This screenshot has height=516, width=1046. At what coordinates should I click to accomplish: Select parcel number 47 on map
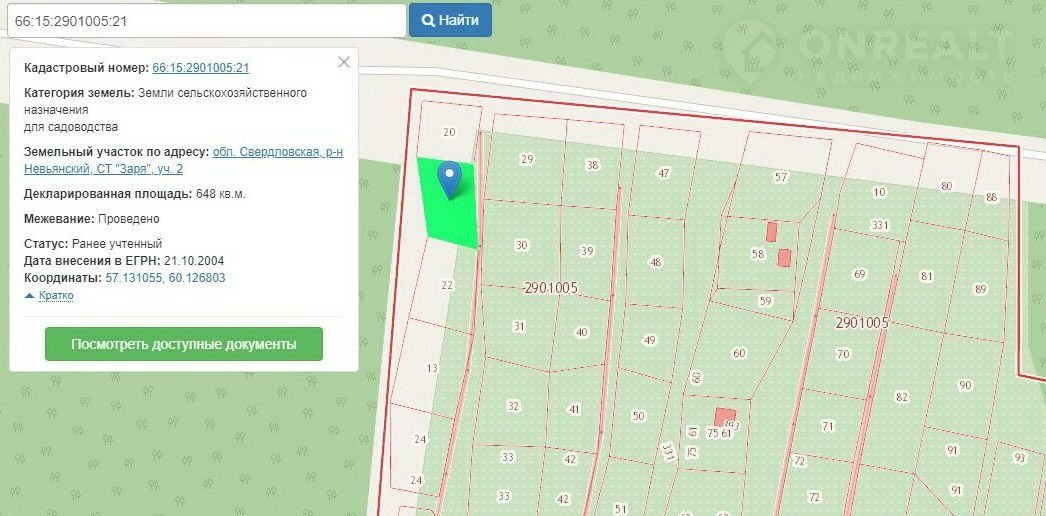663,174
